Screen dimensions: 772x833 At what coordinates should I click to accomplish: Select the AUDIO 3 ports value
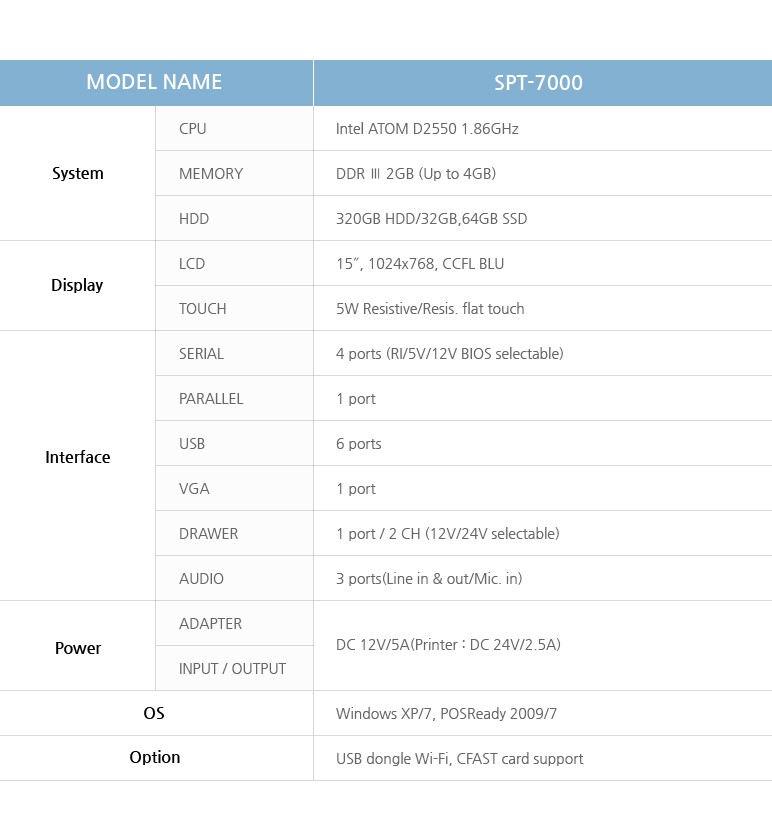point(429,579)
